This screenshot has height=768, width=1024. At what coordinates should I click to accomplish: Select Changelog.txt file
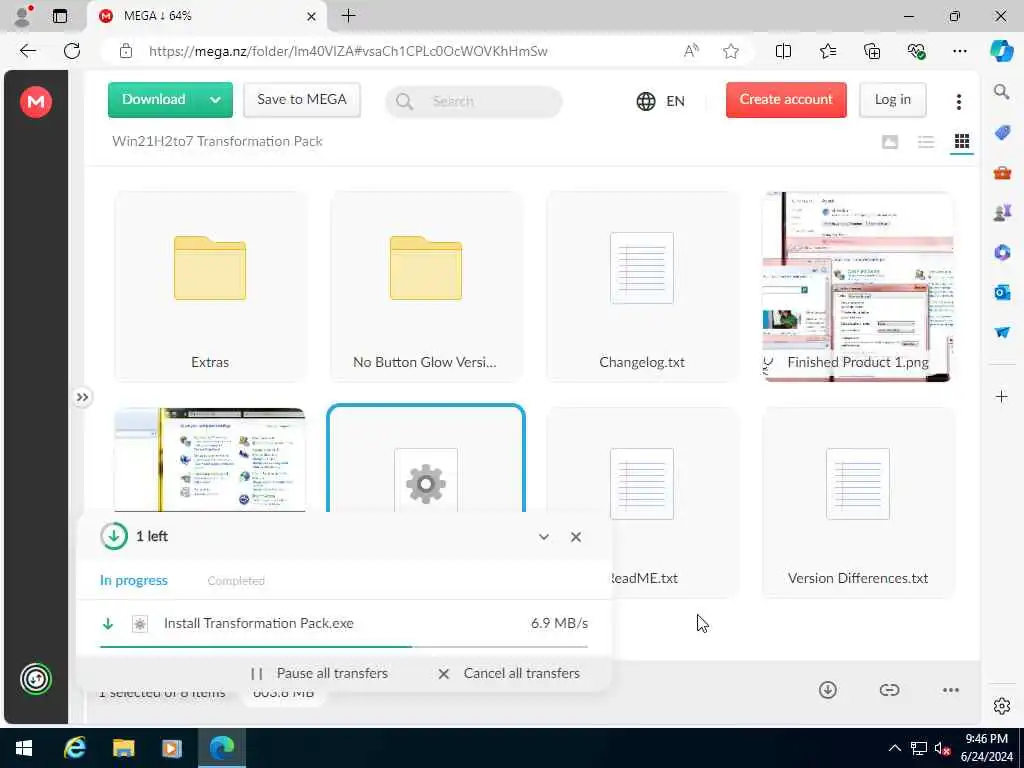tap(642, 286)
